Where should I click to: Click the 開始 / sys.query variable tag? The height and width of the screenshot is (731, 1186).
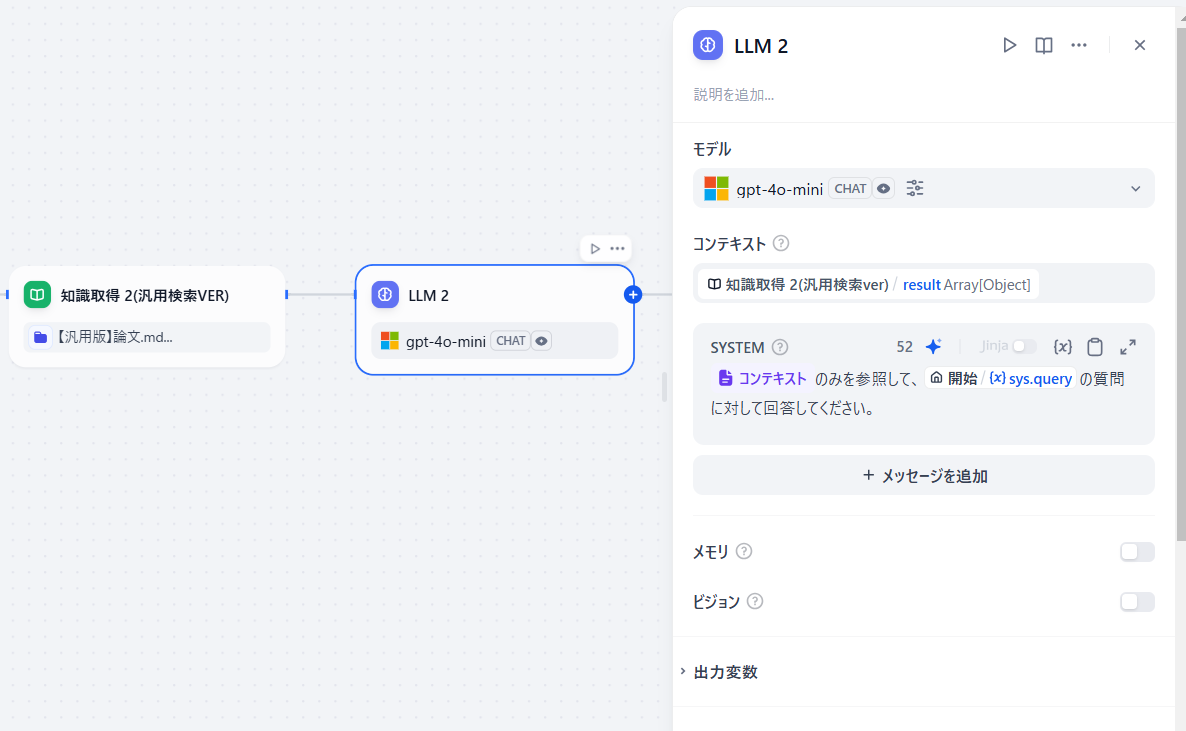click(1001, 378)
